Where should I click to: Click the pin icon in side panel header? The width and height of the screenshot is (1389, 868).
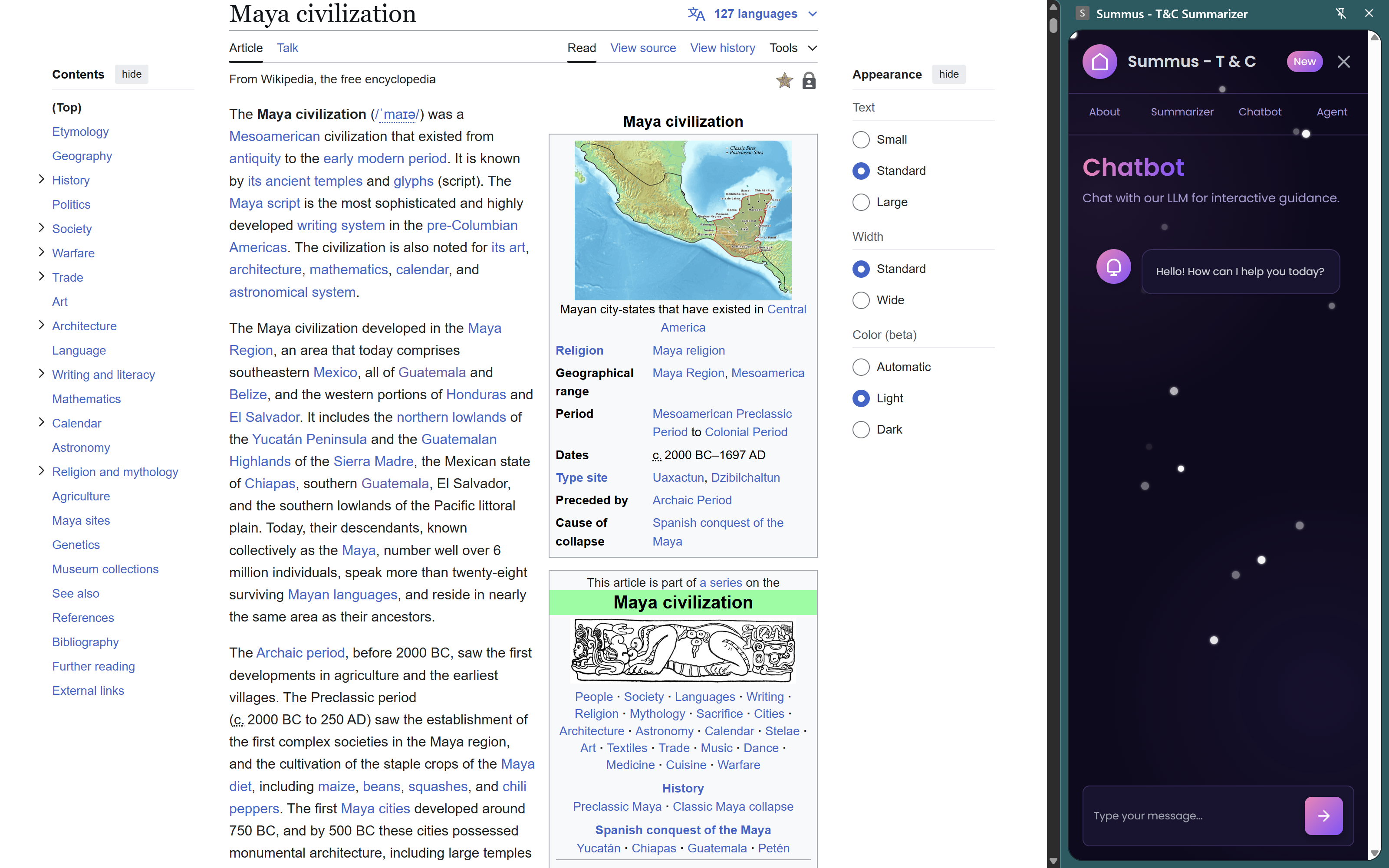[x=1341, y=14]
